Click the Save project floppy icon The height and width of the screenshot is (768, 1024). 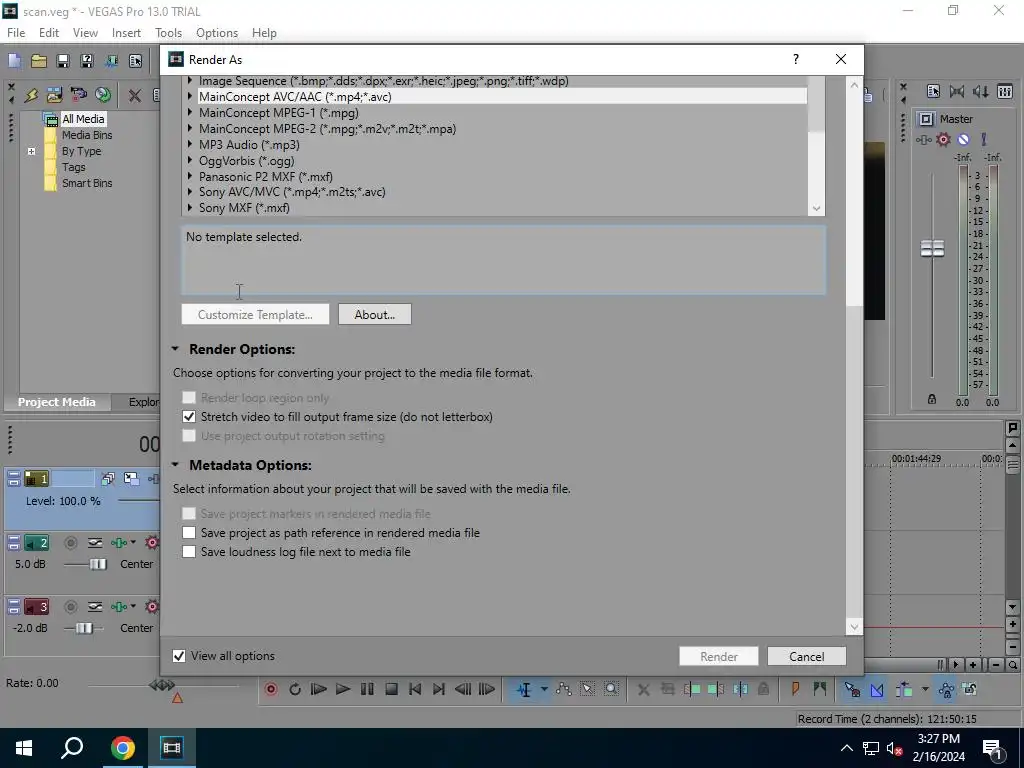click(63, 61)
